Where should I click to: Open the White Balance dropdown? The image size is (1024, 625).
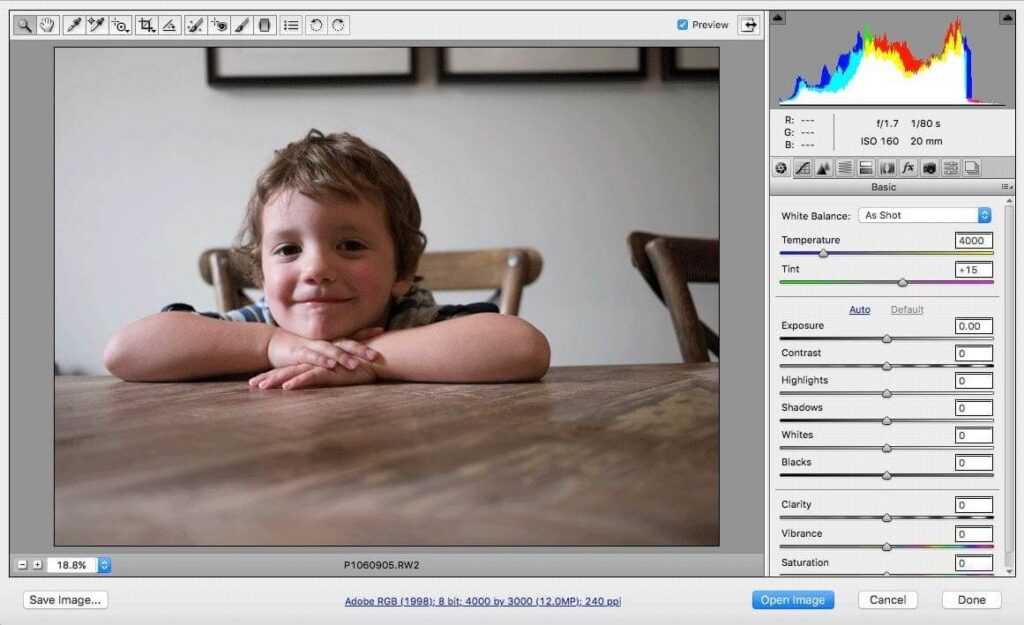[x=922, y=214]
